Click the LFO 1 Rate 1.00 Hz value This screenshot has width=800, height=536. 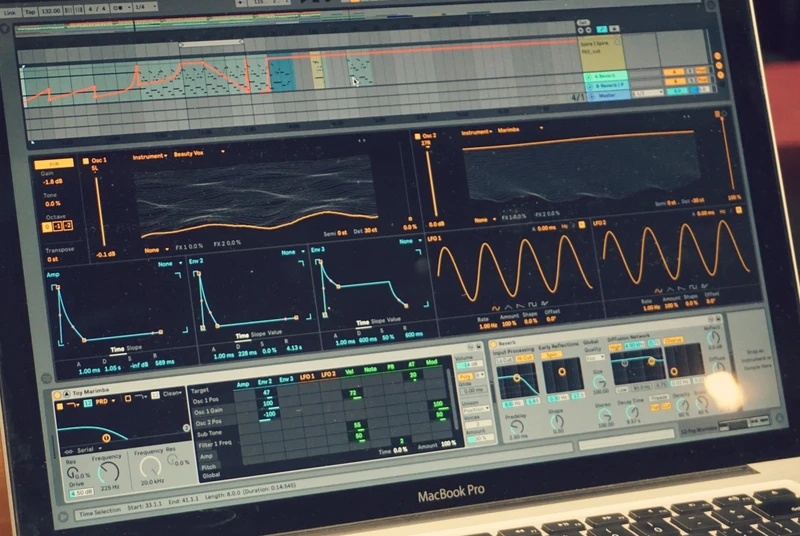click(x=488, y=325)
